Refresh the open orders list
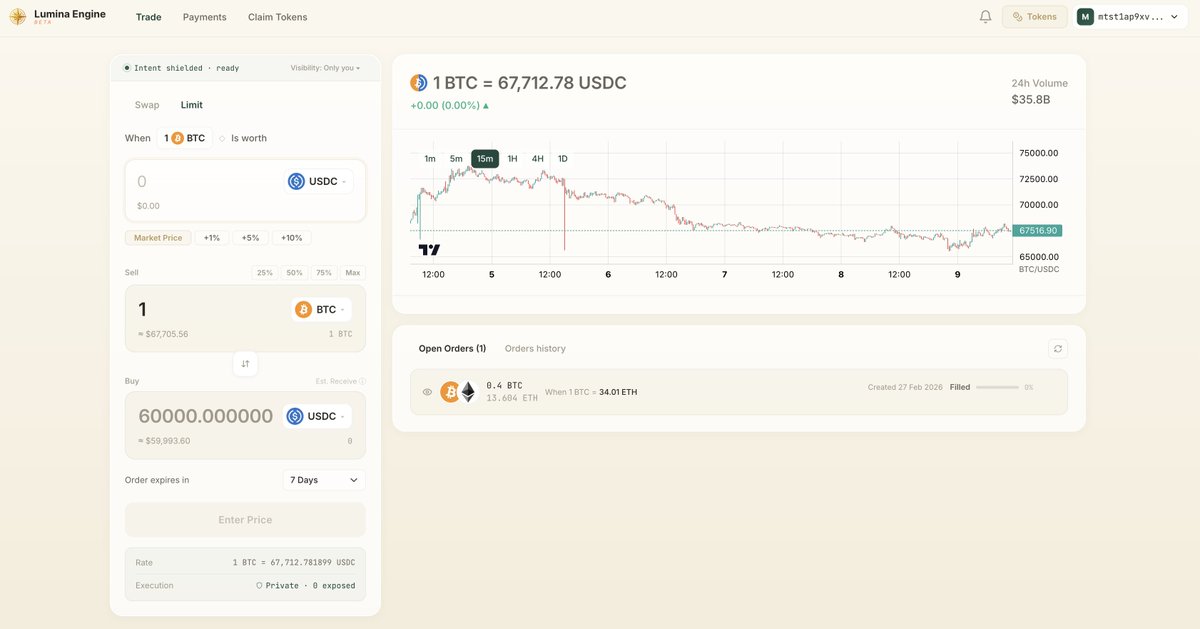 tap(1058, 348)
